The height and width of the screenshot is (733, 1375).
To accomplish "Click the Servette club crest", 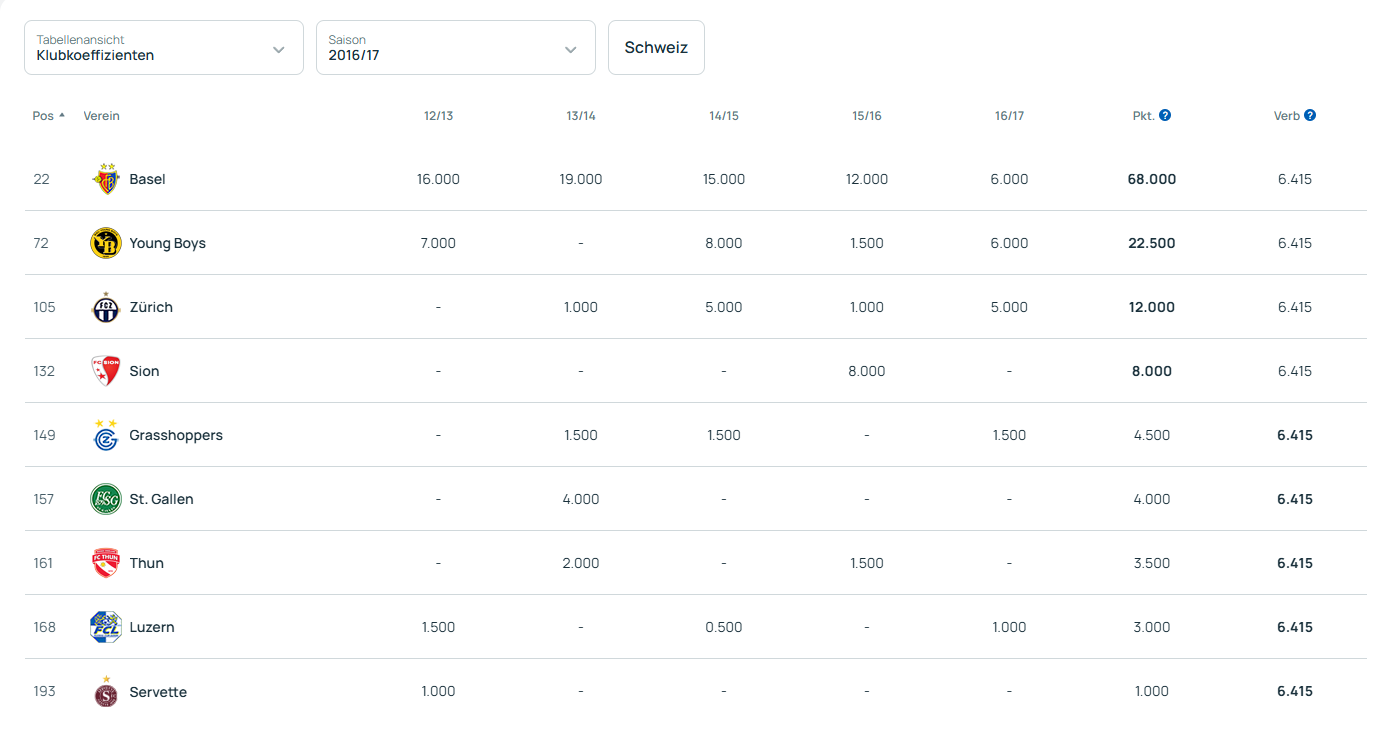I will click(x=106, y=691).
